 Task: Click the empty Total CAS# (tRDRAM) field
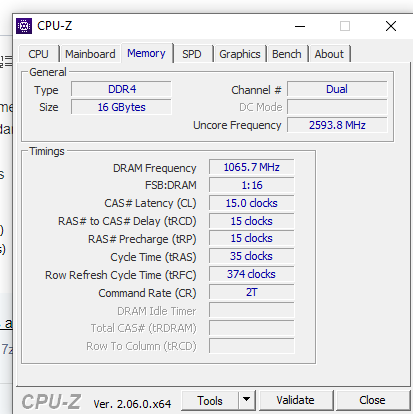(252, 328)
